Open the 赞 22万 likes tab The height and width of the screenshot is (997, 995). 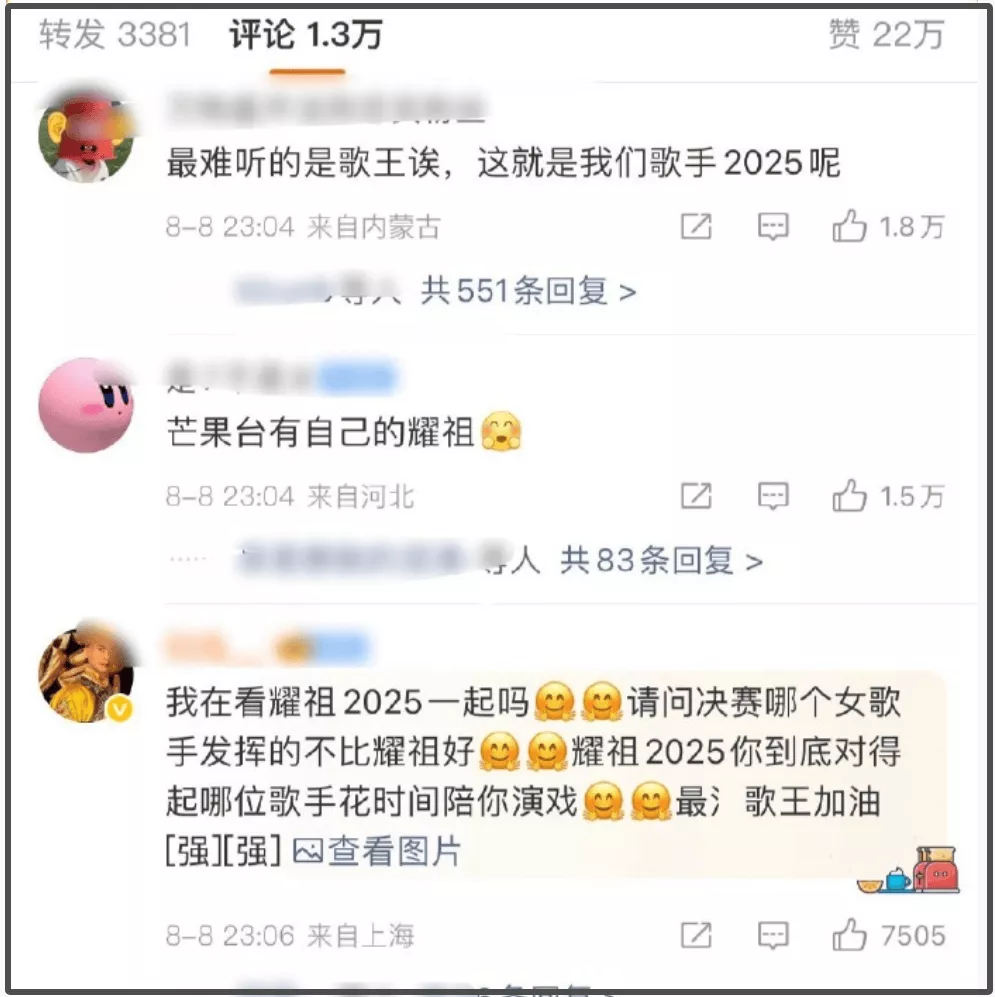[886, 34]
